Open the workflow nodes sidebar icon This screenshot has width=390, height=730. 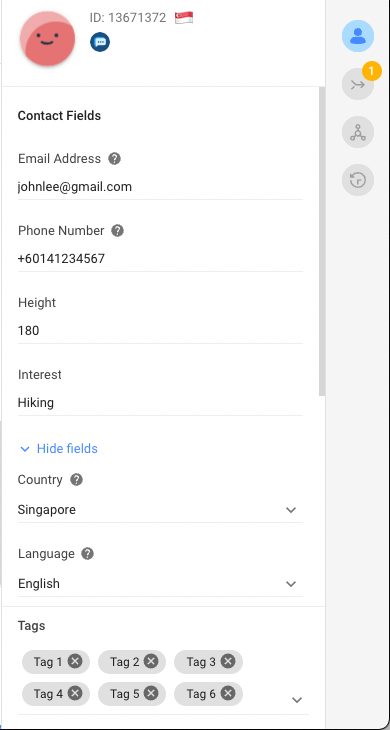(x=357, y=132)
